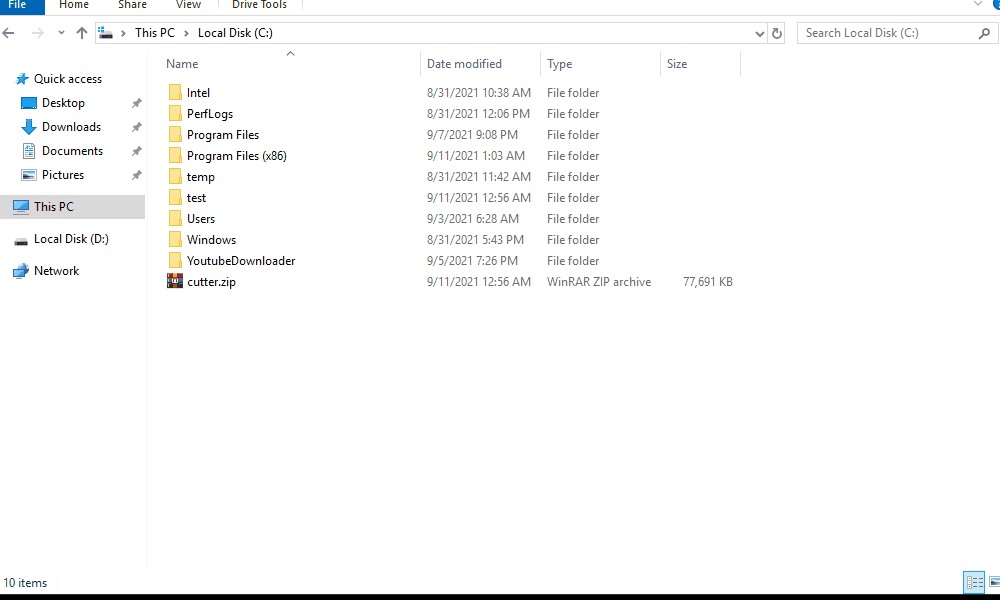This screenshot has width=1000, height=600.
Task: Expand the ribbon with the chevron
Action: [x=978, y=4]
